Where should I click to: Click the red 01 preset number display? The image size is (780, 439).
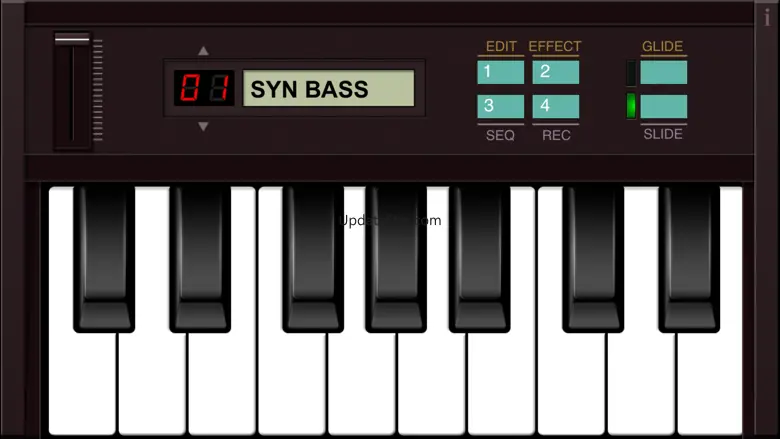[204, 88]
